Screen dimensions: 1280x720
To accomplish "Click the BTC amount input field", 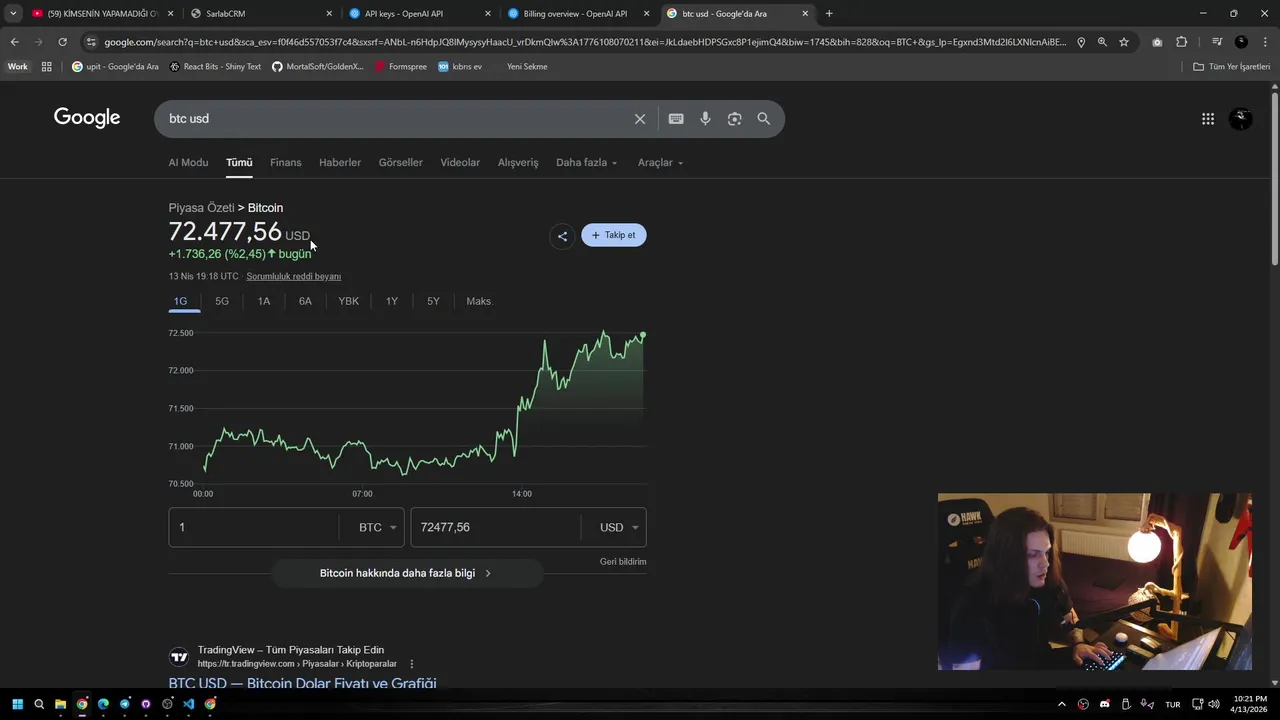I will (x=254, y=528).
